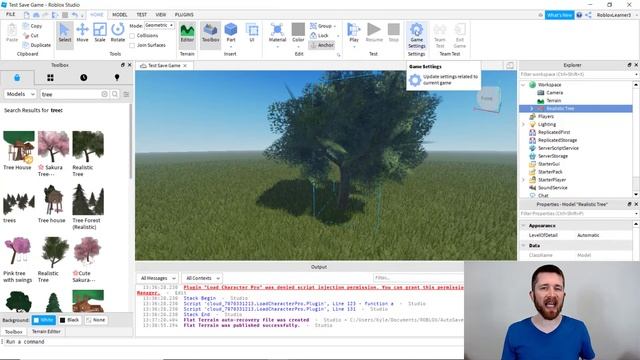Viewport: 640px width, 360px height.
Task: Select ServerScriptService in Explorer
Action: tap(558, 148)
